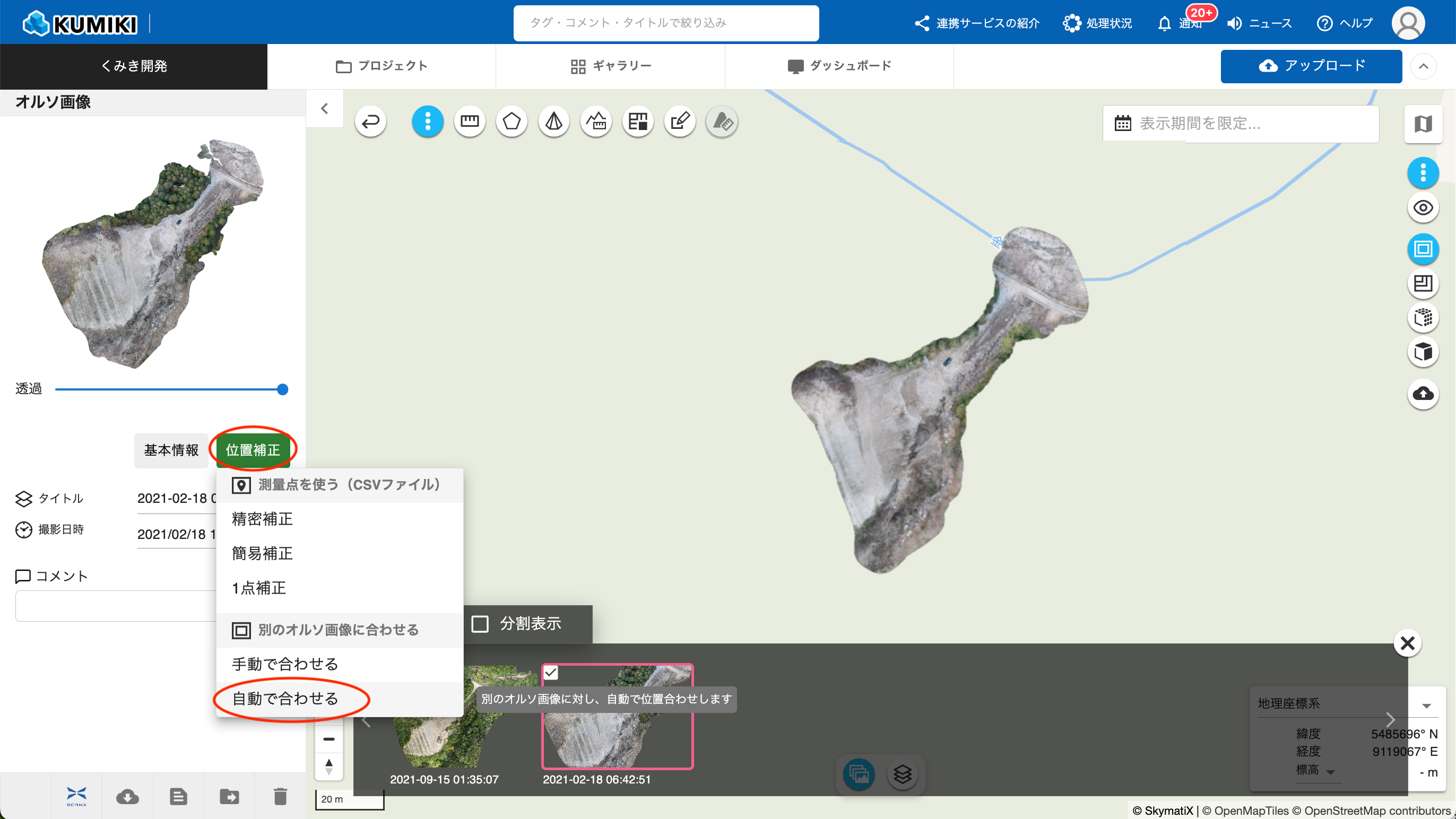Image resolution: width=1456 pixels, height=819 pixels.
Task: Select the ruler distance measurement tool
Action: (469, 121)
